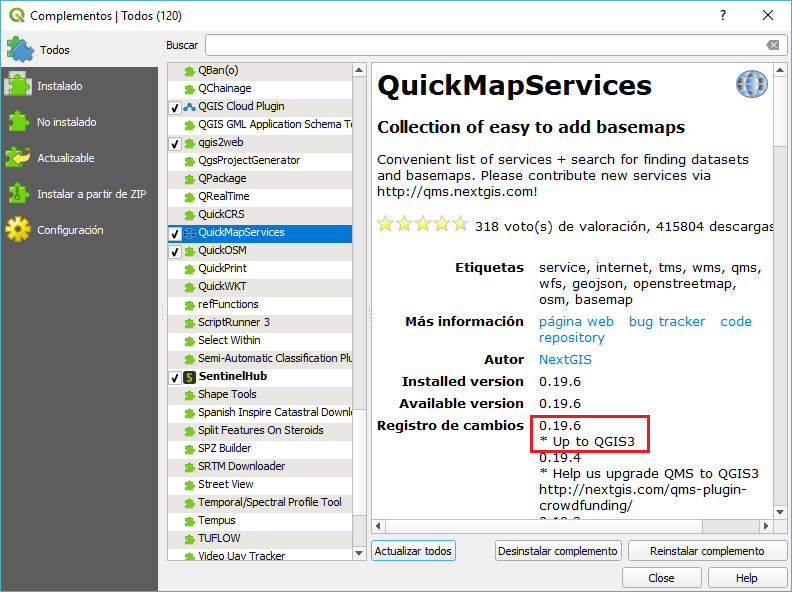Click the qgis2web plugin puzzle icon
The height and width of the screenshot is (592, 792).
(189, 143)
